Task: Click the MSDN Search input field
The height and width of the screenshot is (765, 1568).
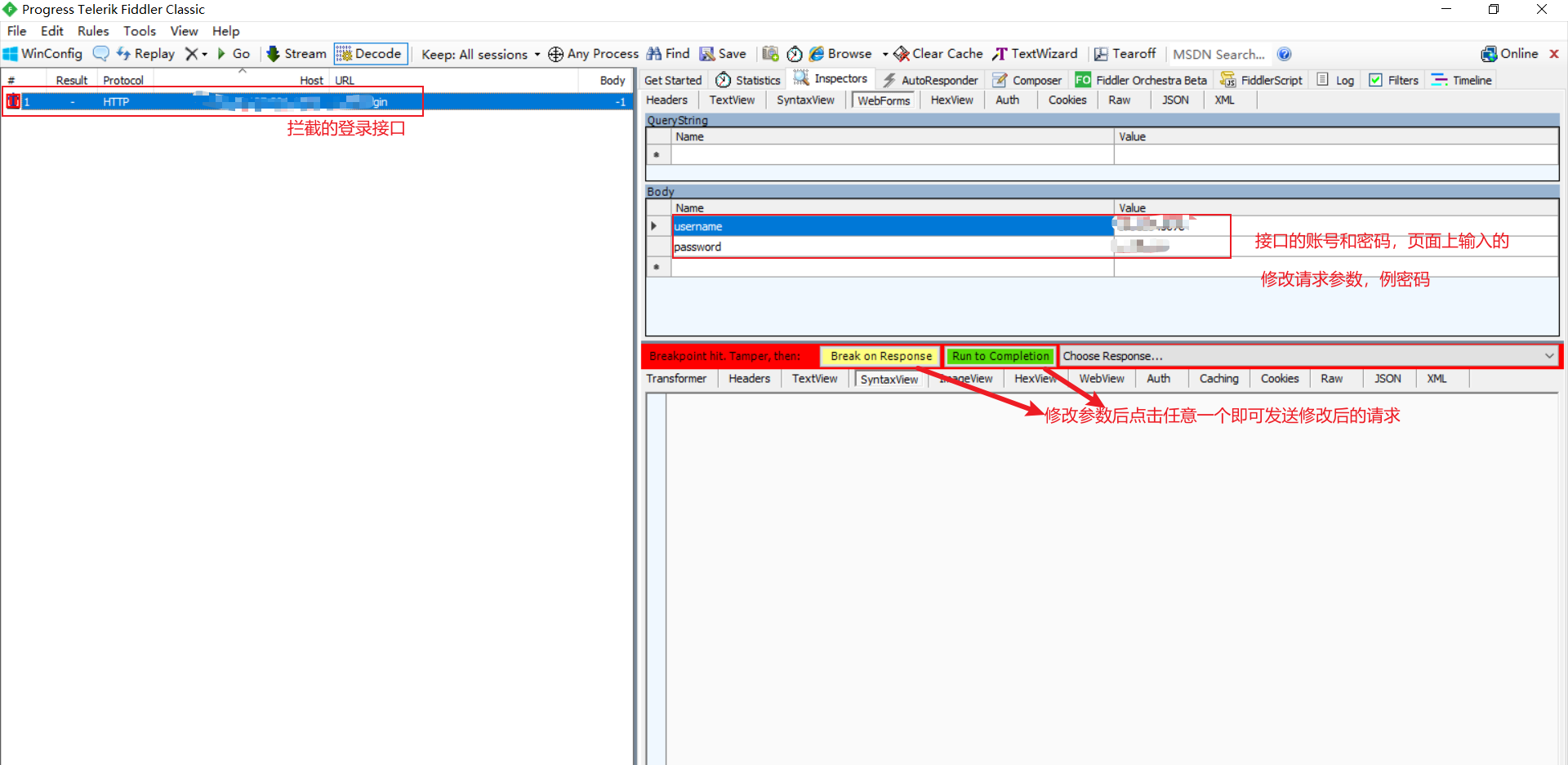Action: (x=1218, y=54)
